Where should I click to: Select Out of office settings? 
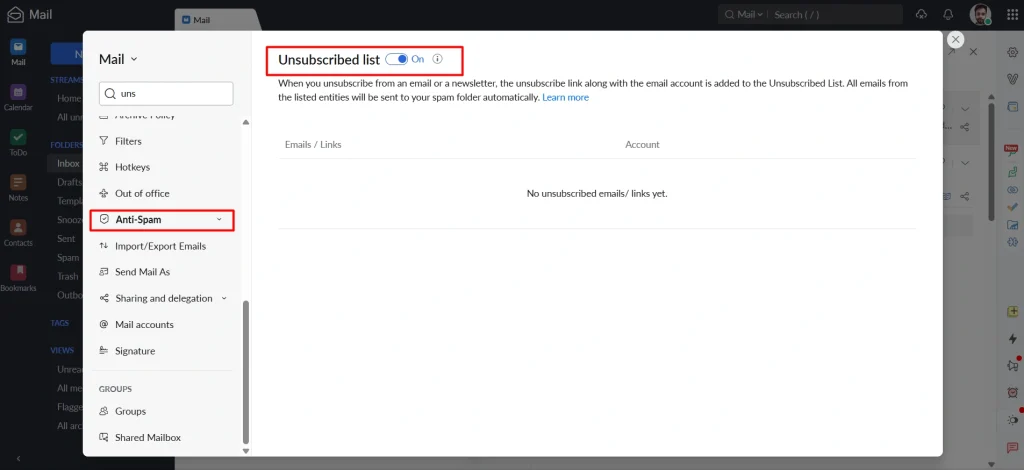[x=142, y=193]
